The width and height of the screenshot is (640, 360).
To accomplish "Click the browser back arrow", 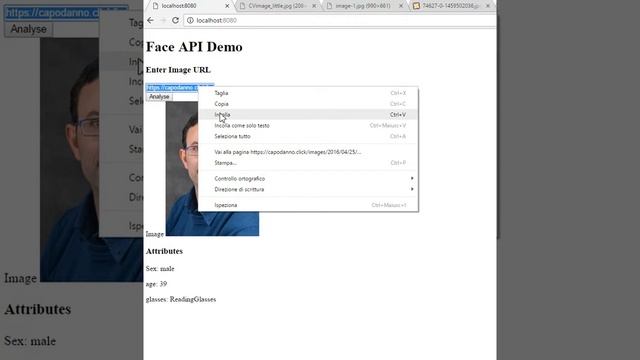I will click(151, 20).
